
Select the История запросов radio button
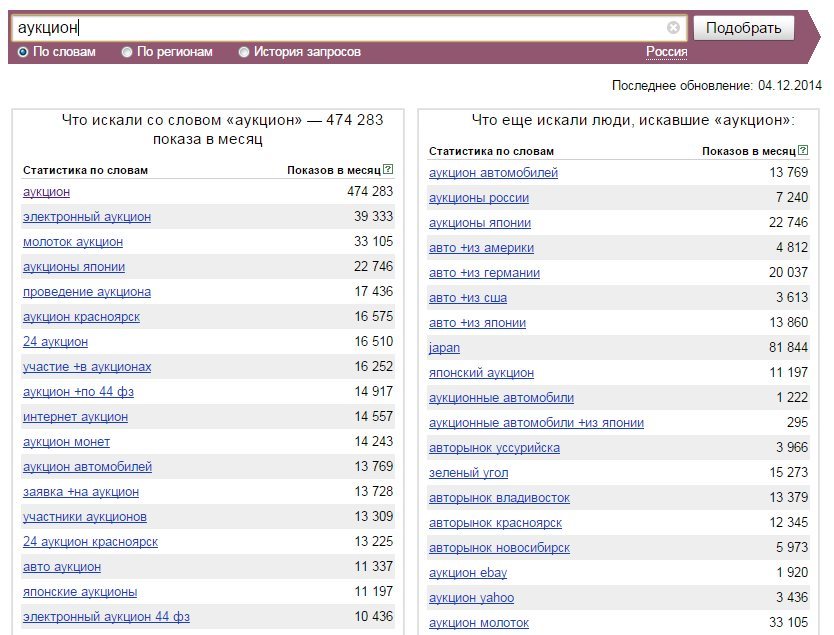[244, 52]
